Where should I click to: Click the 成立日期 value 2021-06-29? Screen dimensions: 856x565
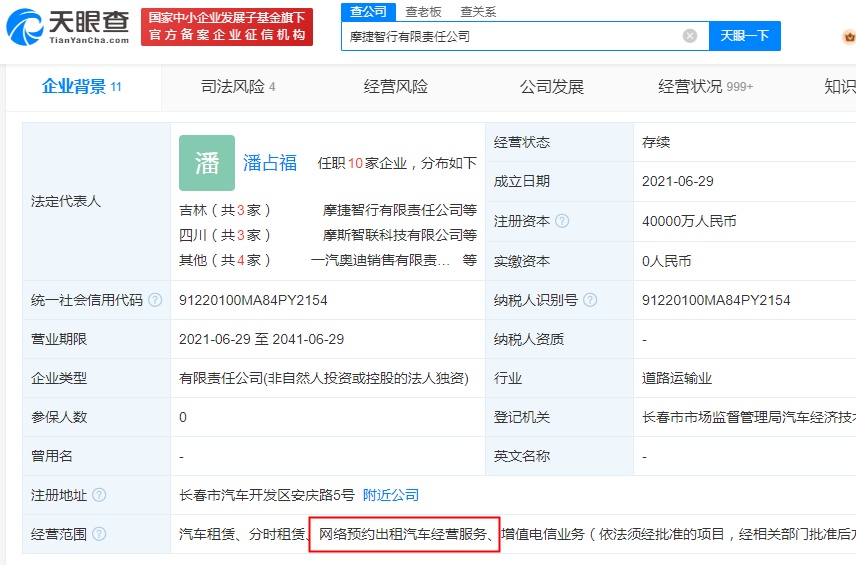coord(677,181)
